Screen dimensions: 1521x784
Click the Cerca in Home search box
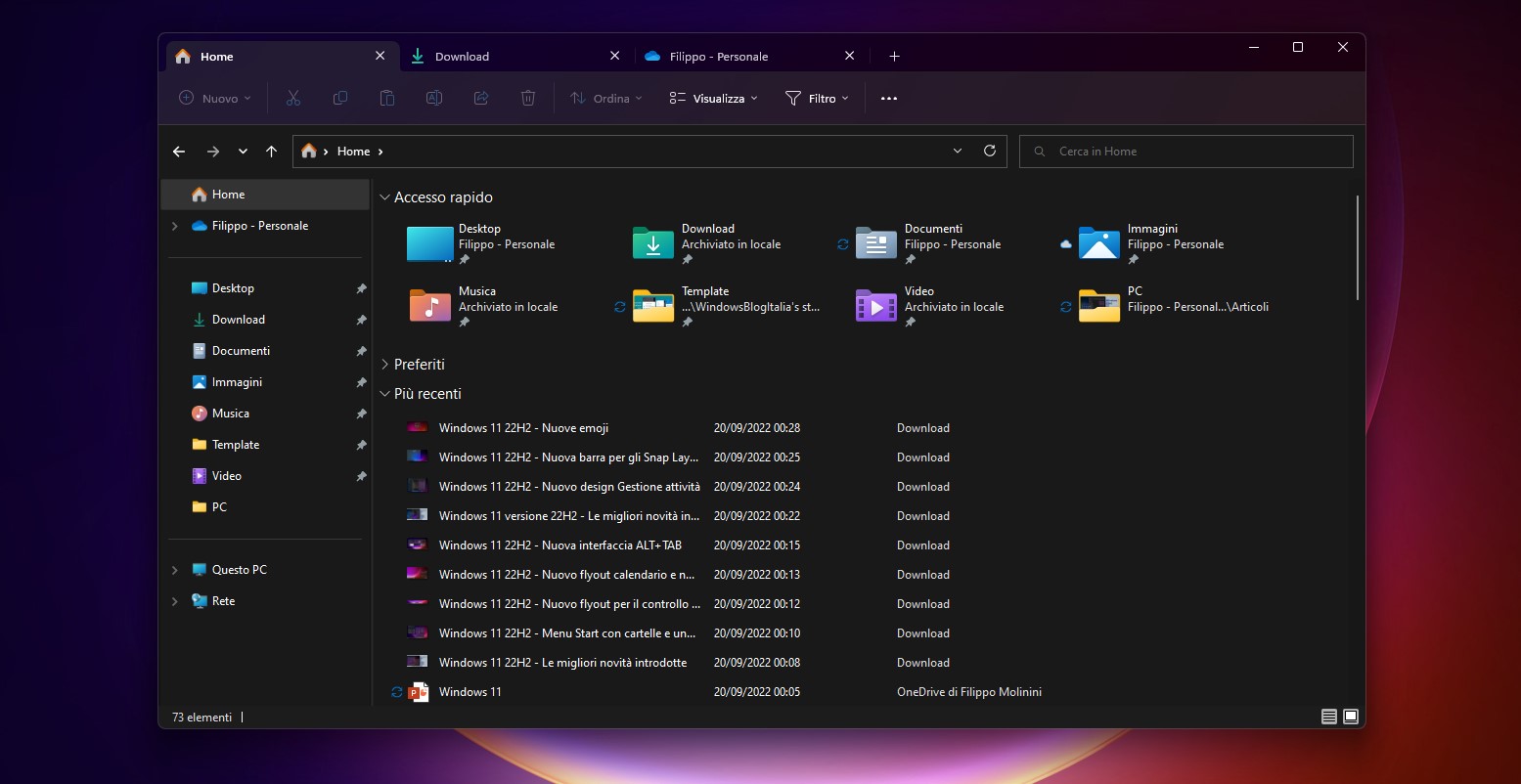tap(1186, 152)
